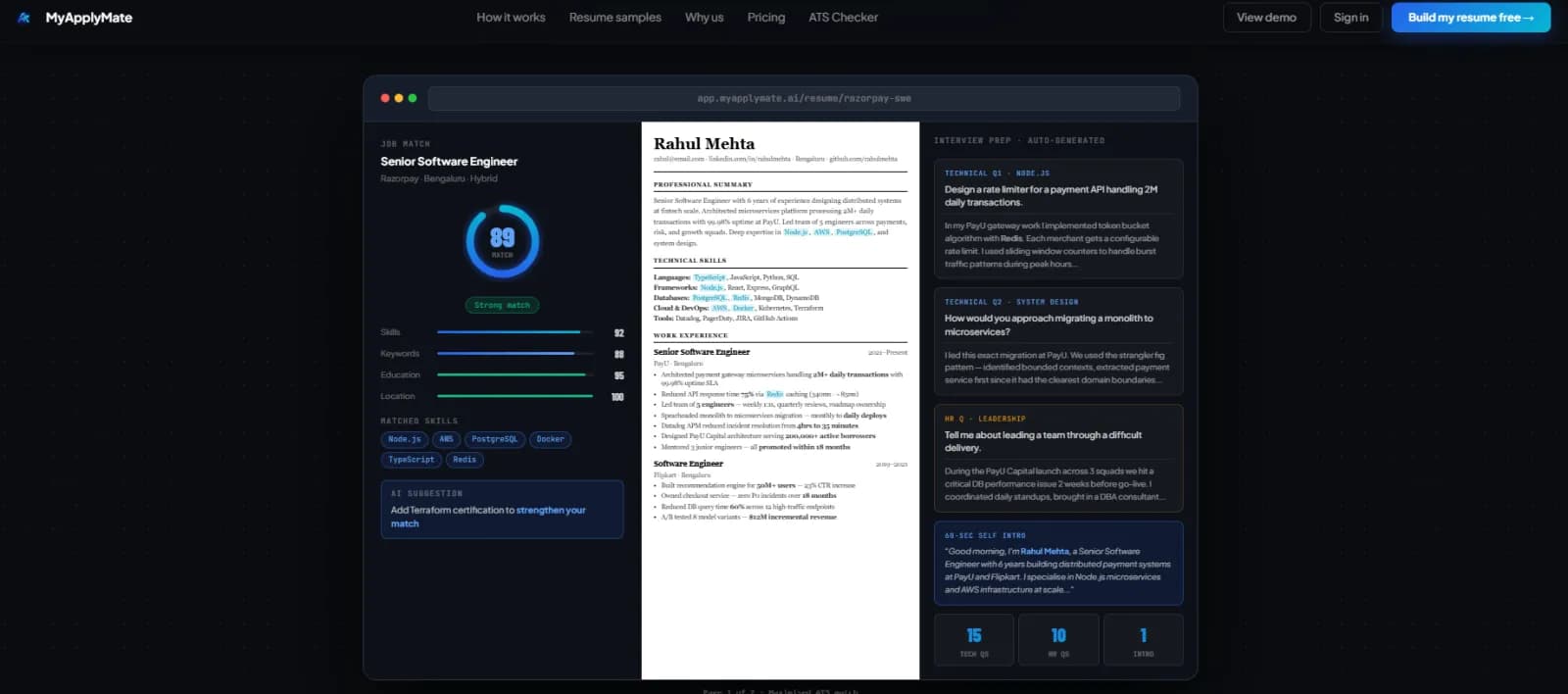
Task: Click Razorpay Bengaluru Hybrid subtitle
Action: (439, 179)
